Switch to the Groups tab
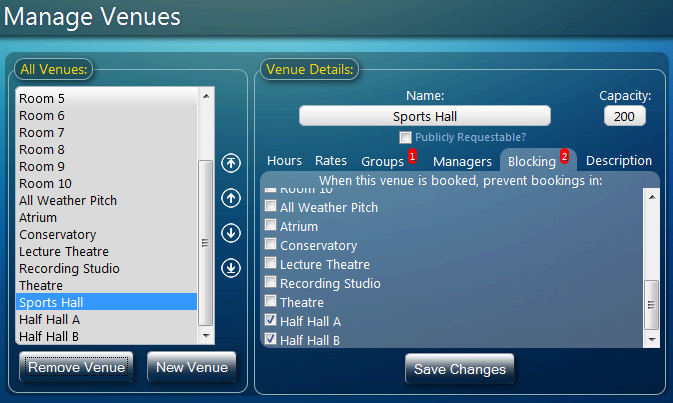 (382, 162)
